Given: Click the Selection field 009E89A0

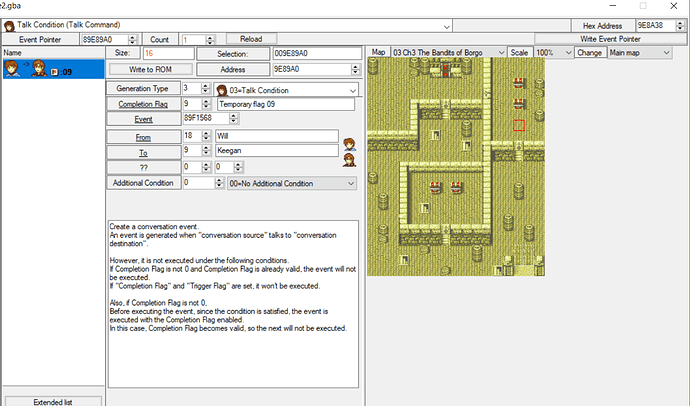Looking at the screenshot, I should [x=317, y=54].
